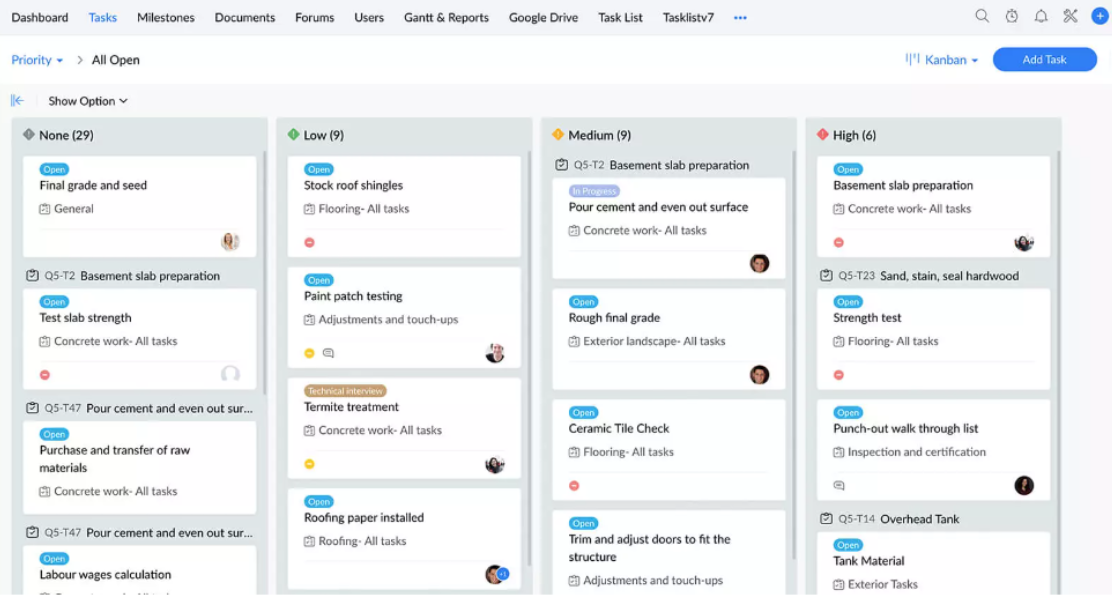Open the Task List tab
This screenshot has width=1112, height=595.
620,17
